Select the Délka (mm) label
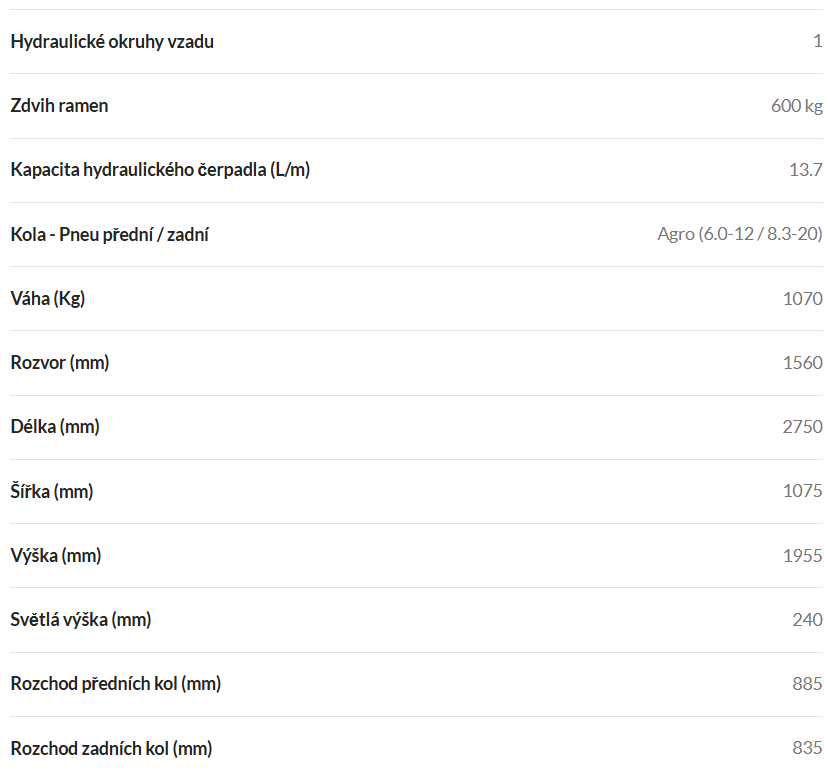 pyautogui.click(x=55, y=427)
